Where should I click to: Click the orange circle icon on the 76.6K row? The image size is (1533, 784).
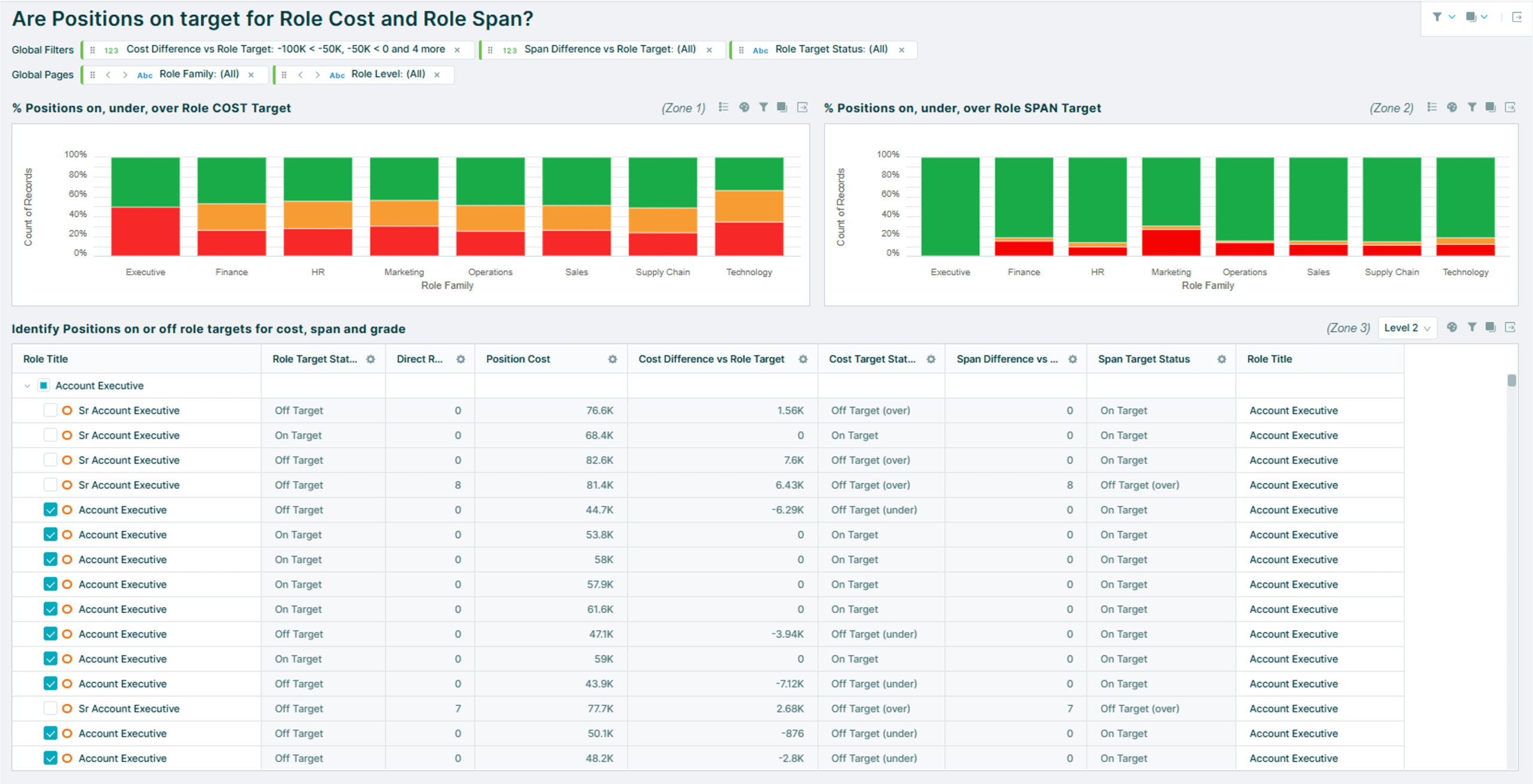point(67,411)
